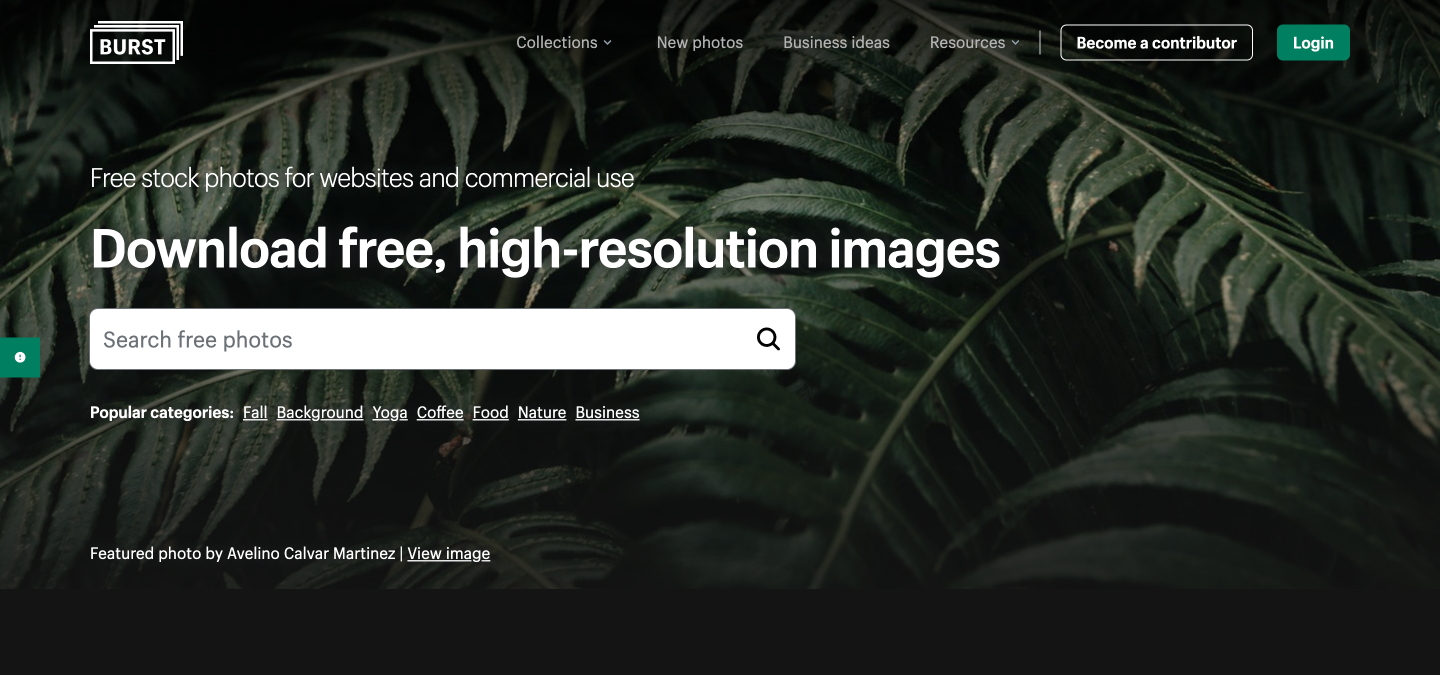The height and width of the screenshot is (675, 1440).
Task: Select the Coffee category link
Action: (x=440, y=413)
